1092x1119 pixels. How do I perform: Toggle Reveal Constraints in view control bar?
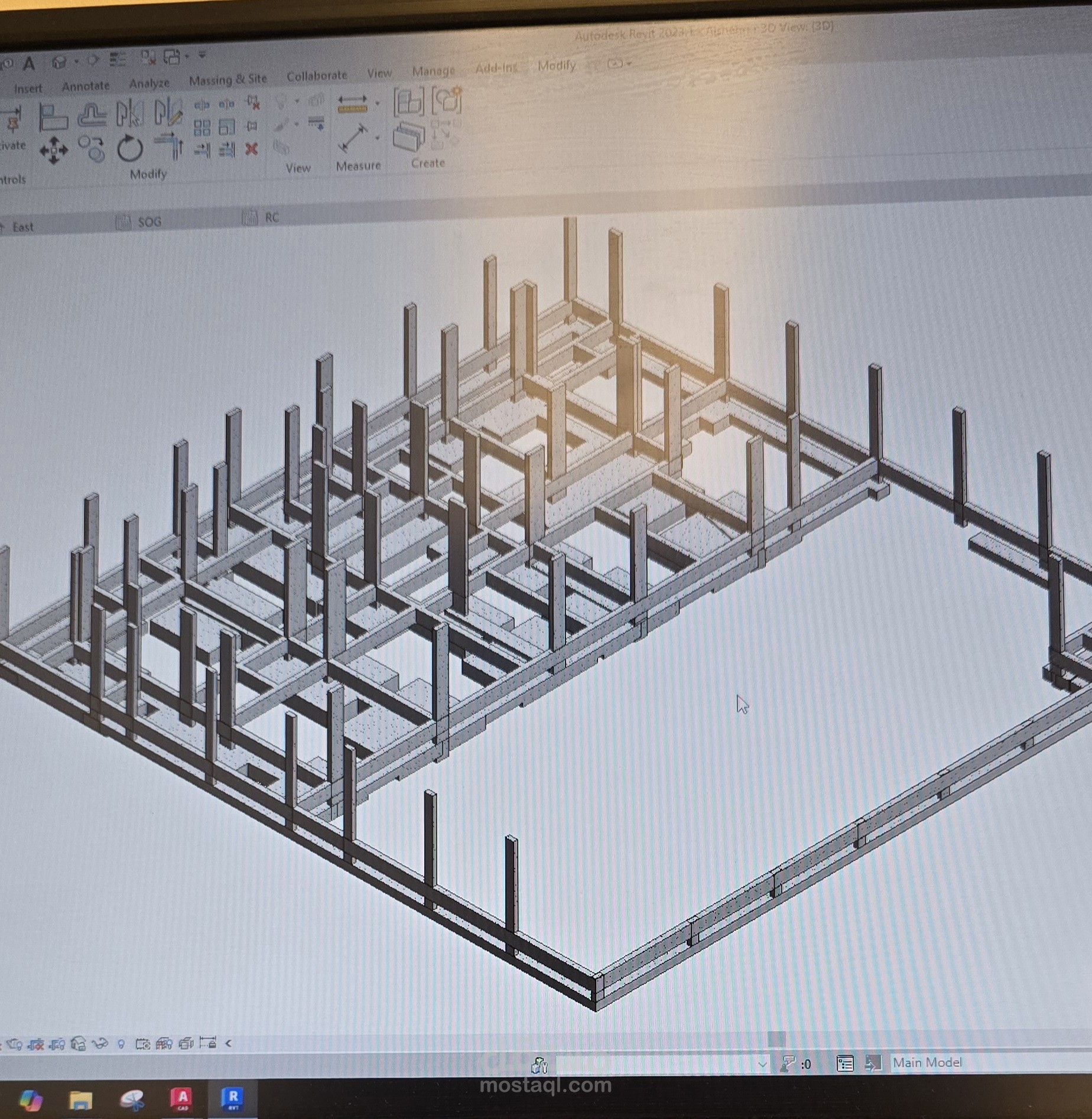pyautogui.click(x=208, y=1043)
